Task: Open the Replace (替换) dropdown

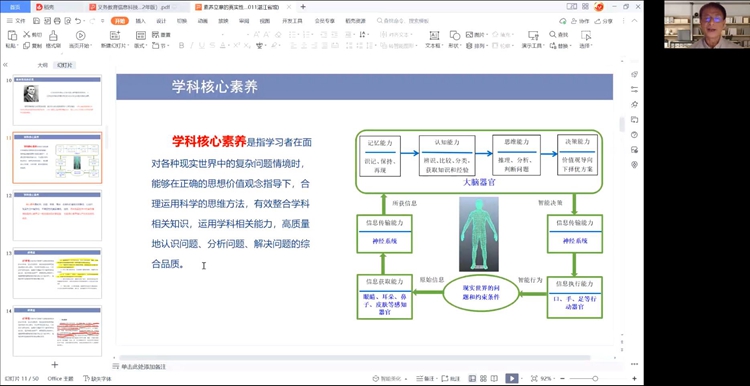Action: coord(560,45)
